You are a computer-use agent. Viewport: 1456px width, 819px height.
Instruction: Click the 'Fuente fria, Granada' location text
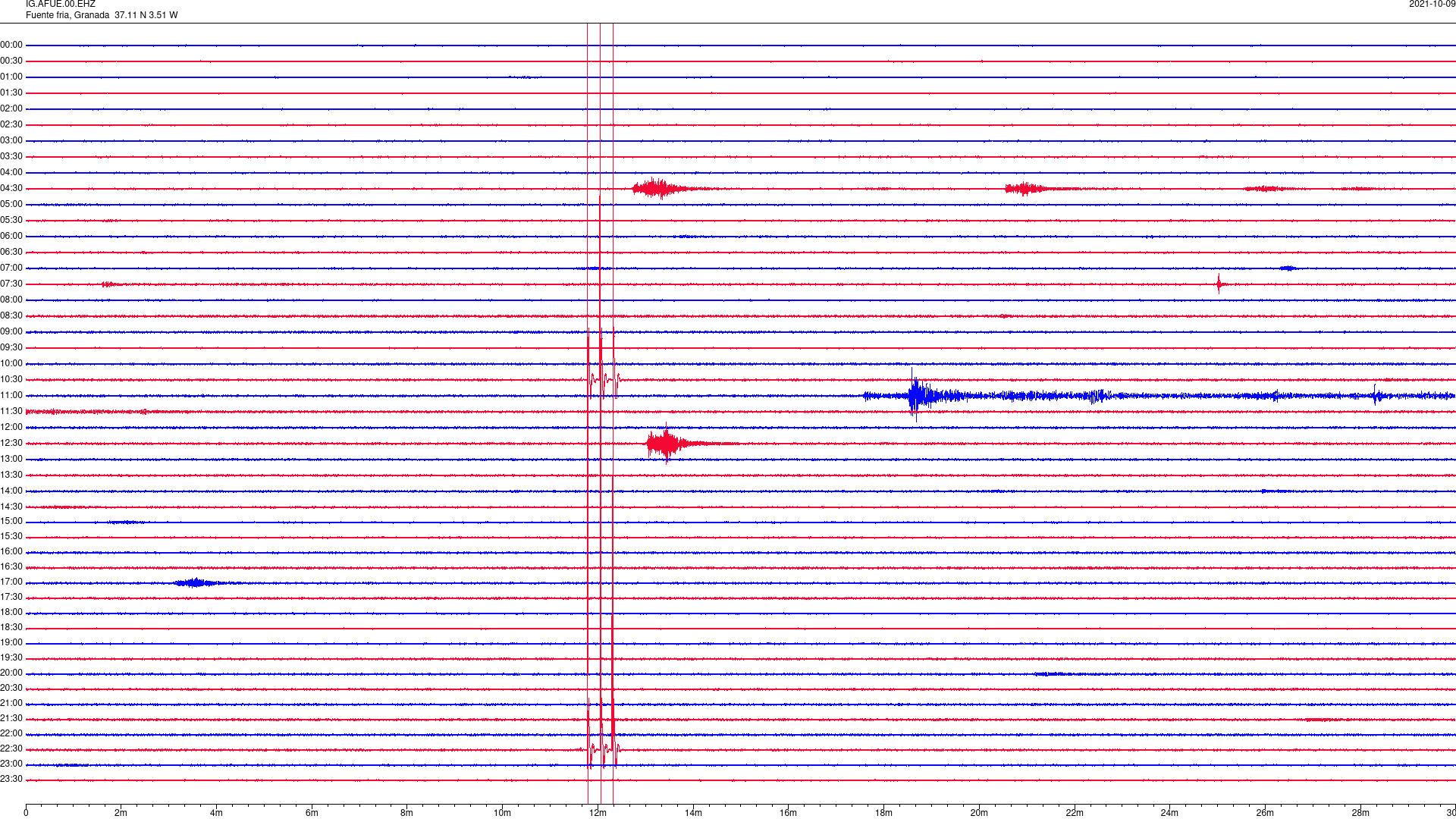[x=67, y=15]
